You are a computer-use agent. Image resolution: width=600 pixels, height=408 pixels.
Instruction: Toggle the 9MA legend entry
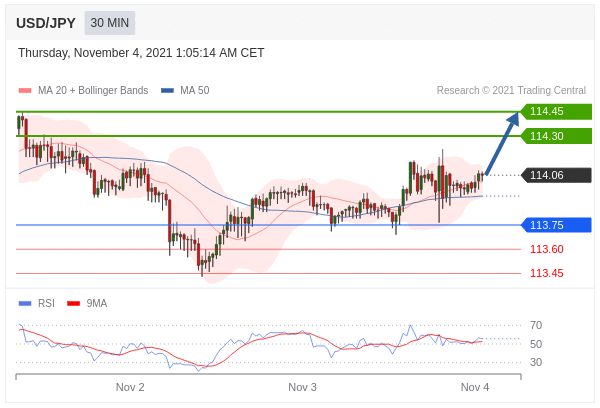tap(87, 304)
